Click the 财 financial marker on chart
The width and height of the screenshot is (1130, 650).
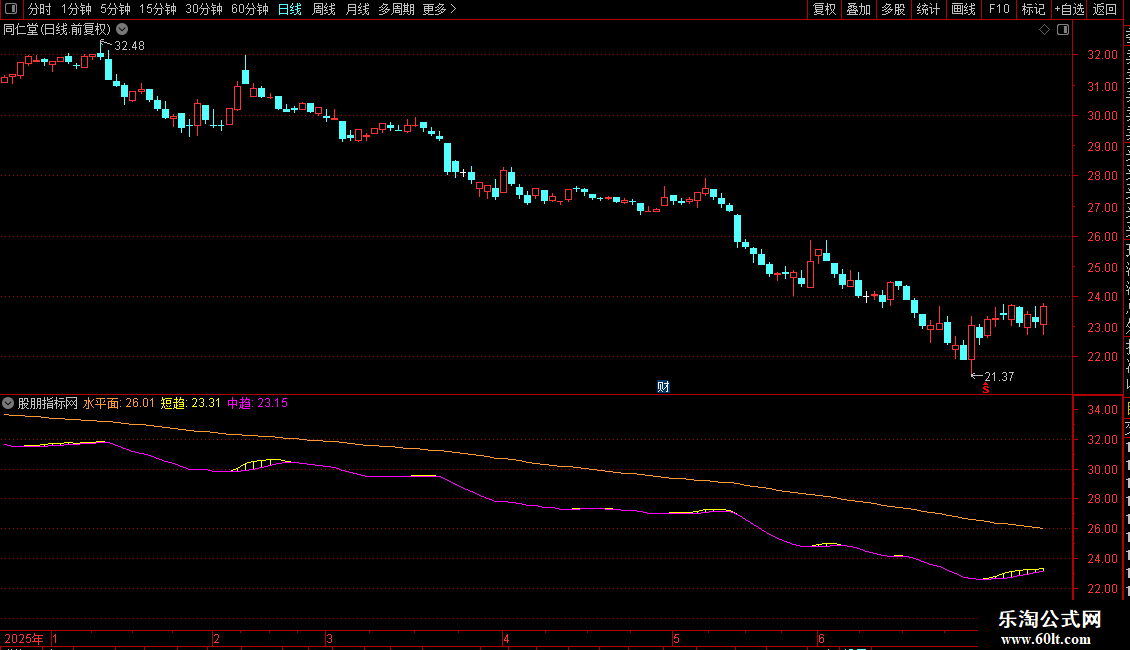663,387
